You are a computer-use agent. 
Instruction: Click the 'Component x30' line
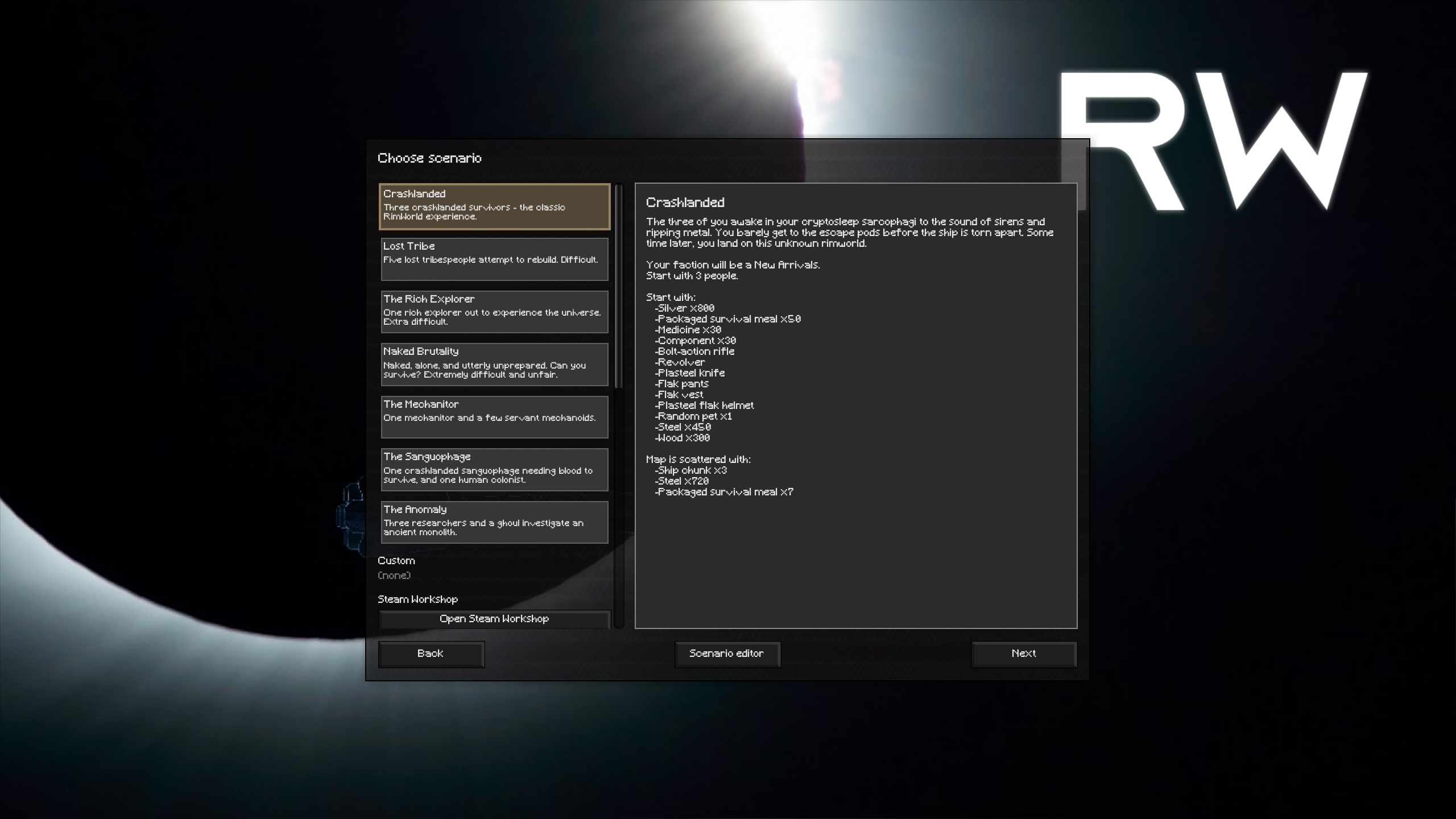(696, 341)
